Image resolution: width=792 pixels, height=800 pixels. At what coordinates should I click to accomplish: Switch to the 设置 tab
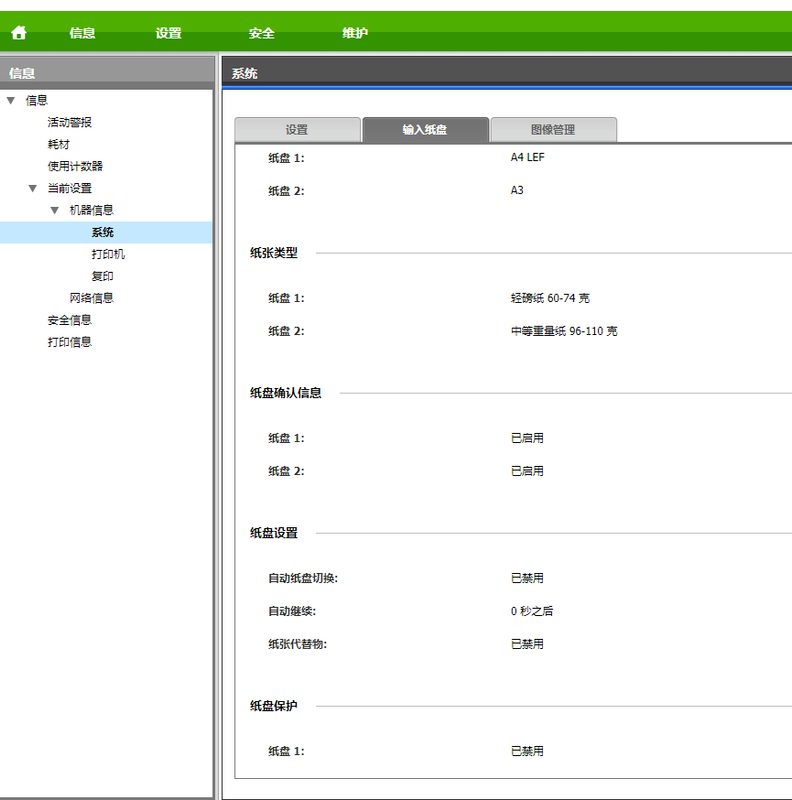coord(297,130)
